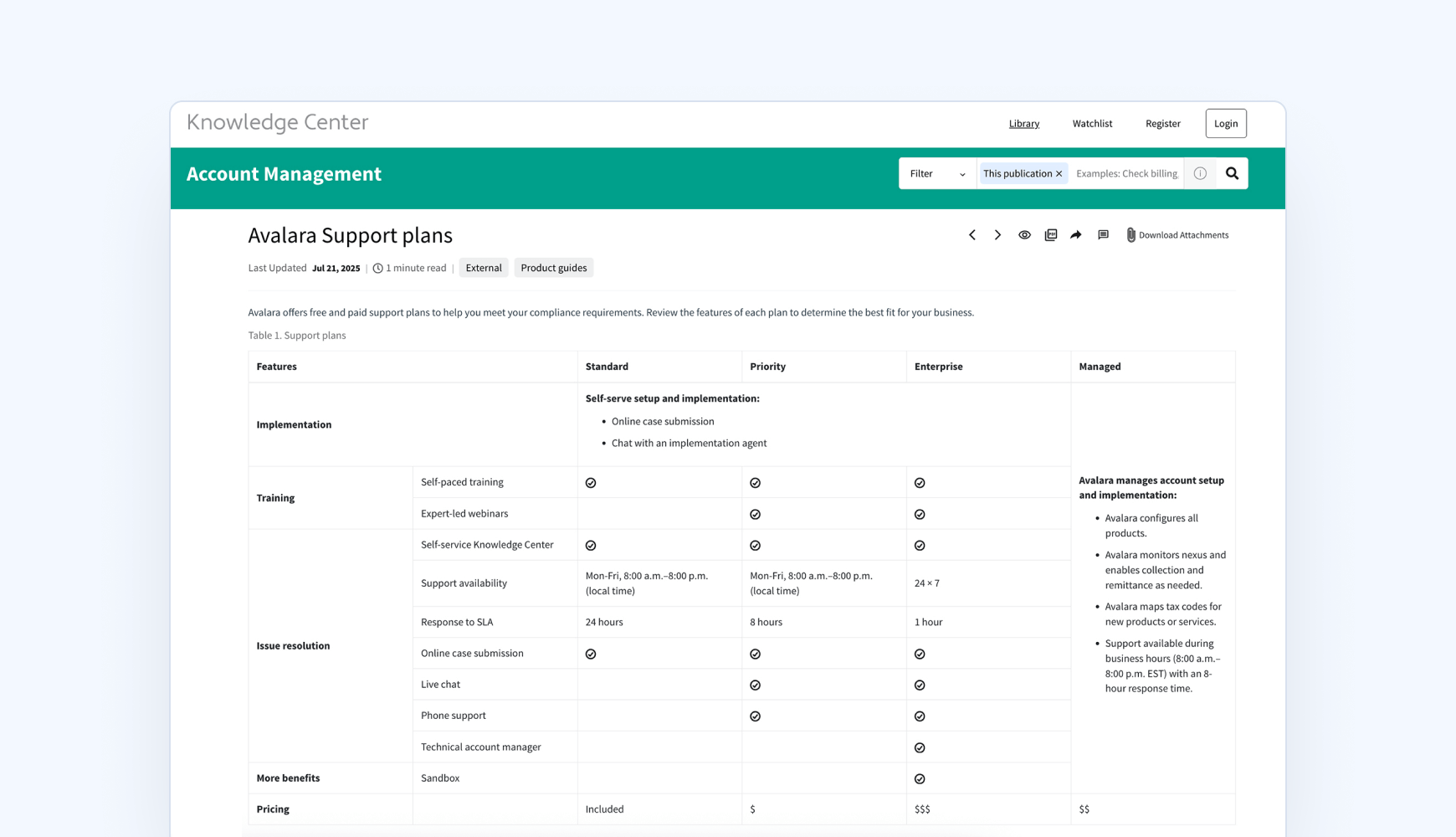Remove the 'This publication' search filter
Viewport: 1456px width, 837px height.
click(x=1059, y=173)
